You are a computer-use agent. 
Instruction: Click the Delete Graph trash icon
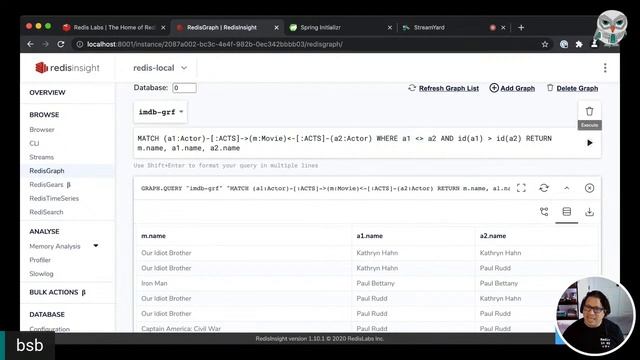tap(550, 88)
